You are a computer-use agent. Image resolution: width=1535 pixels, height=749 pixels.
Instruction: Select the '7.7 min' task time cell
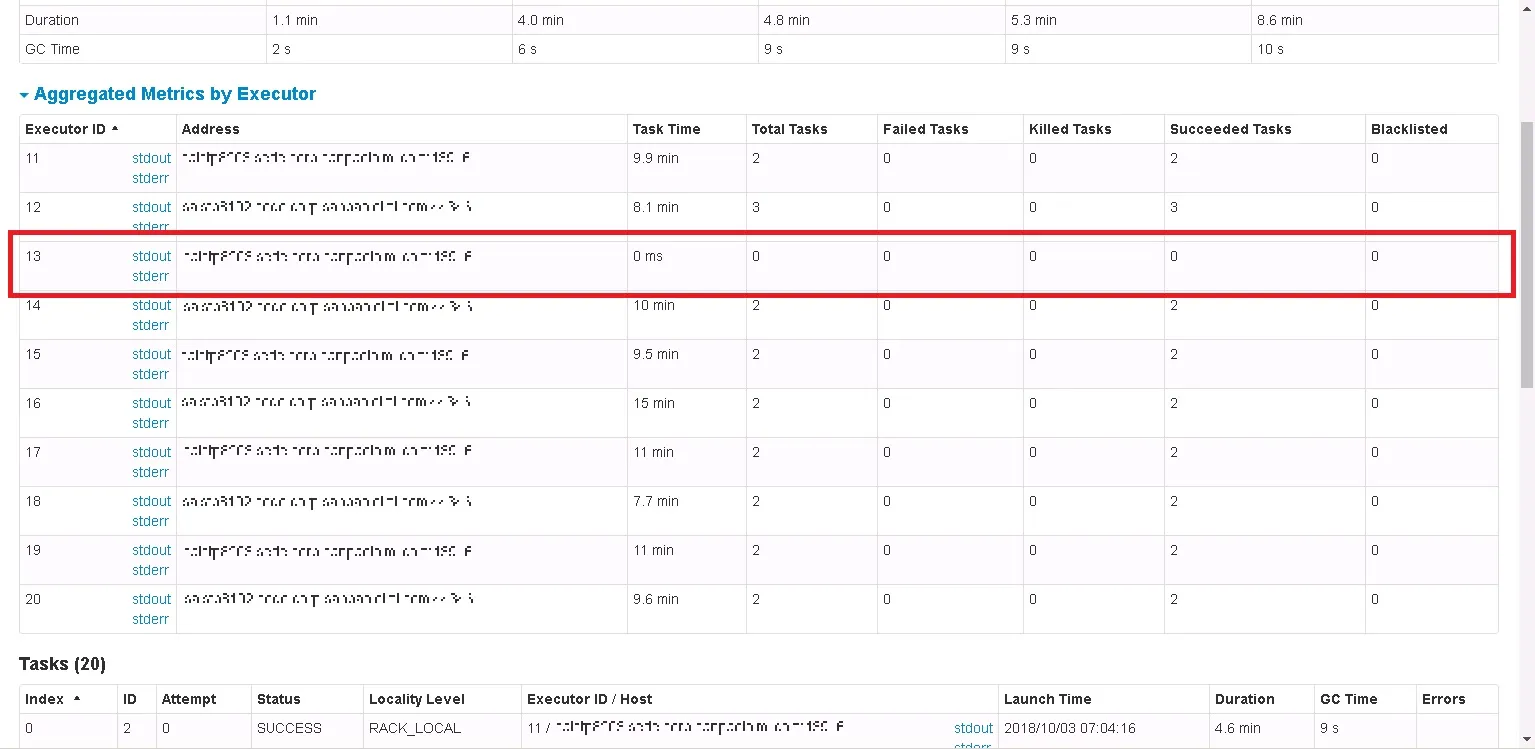tap(656, 501)
